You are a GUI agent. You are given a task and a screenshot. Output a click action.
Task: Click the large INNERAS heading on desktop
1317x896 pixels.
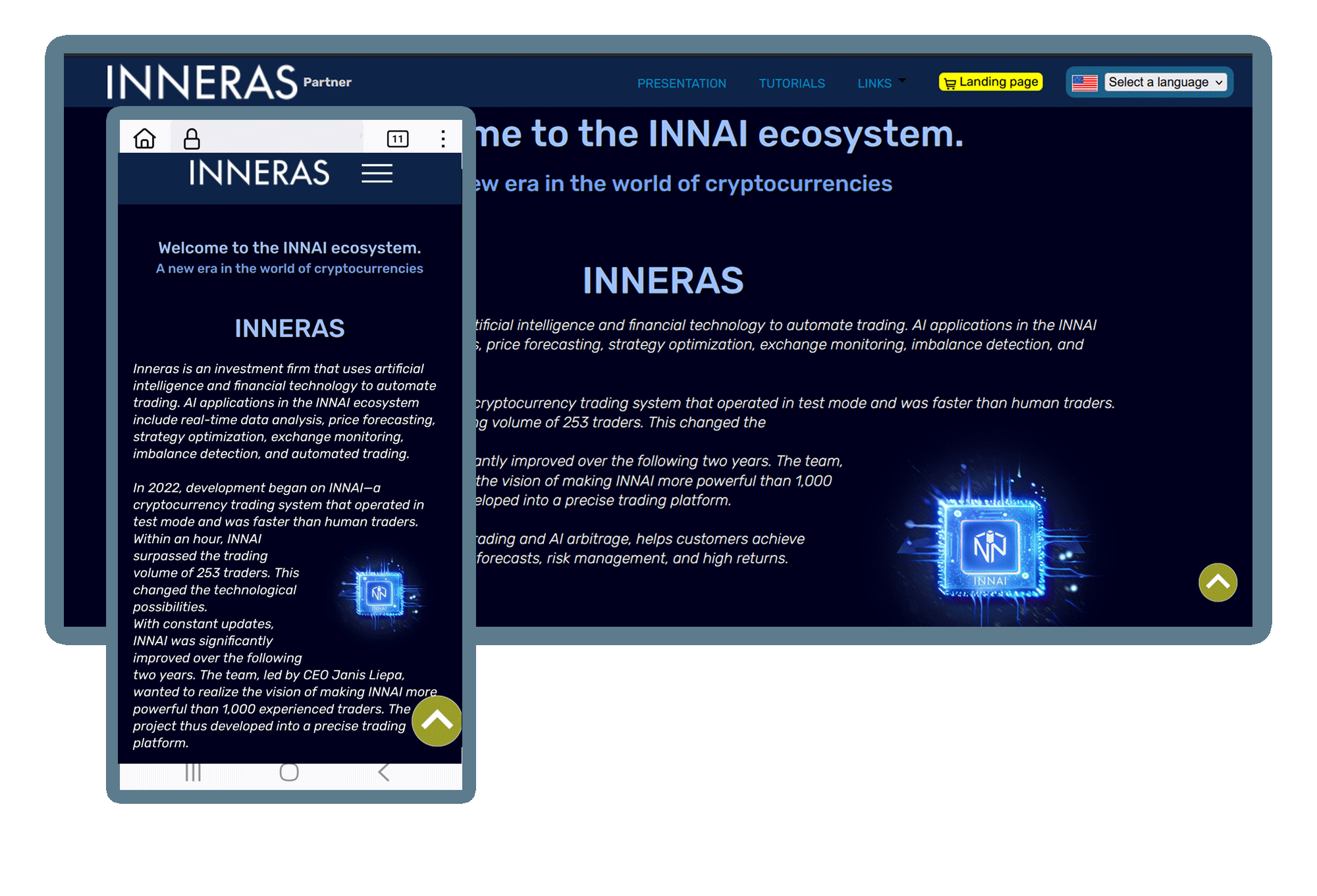pyautogui.click(x=663, y=280)
